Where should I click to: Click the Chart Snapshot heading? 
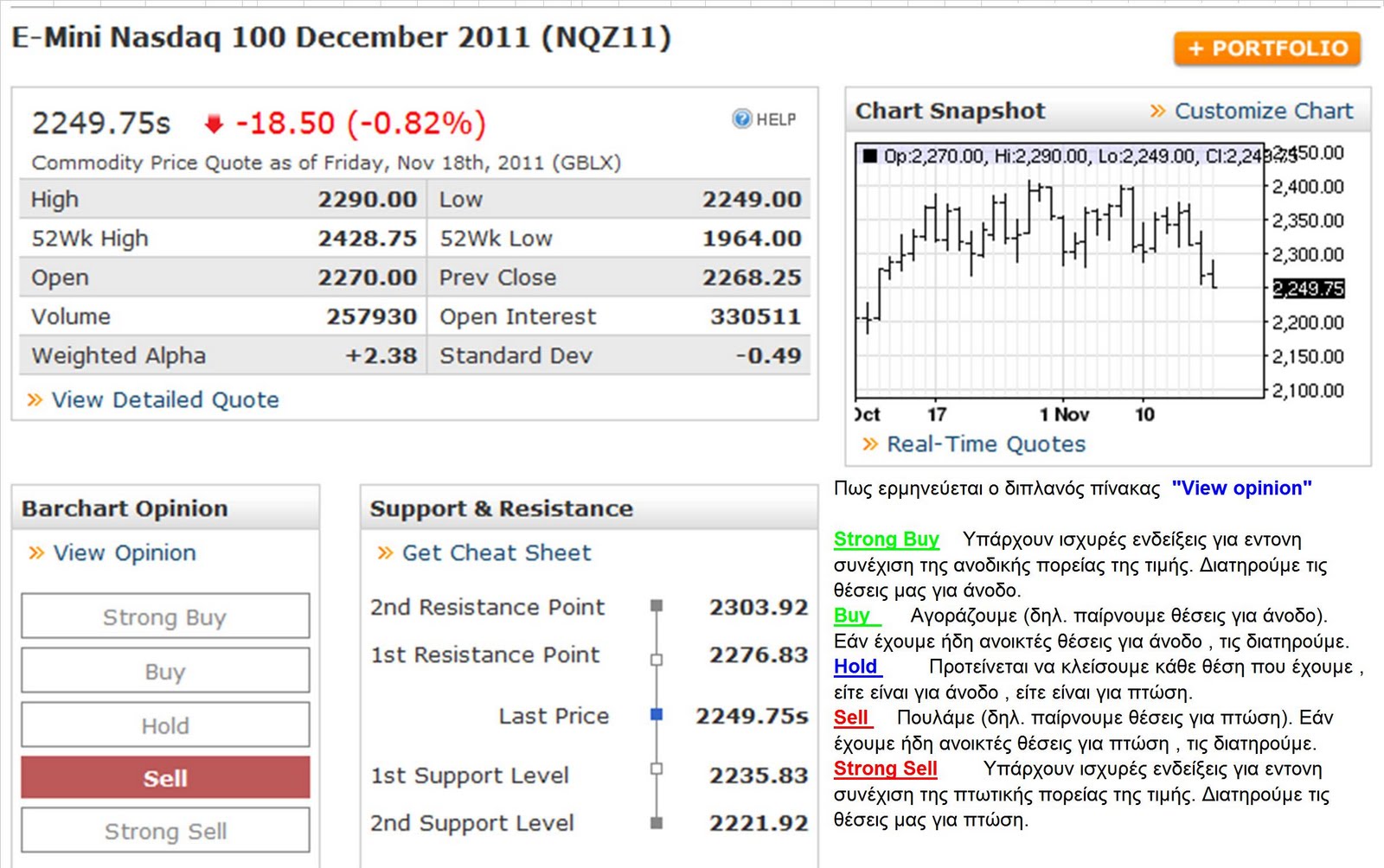click(950, 111)
